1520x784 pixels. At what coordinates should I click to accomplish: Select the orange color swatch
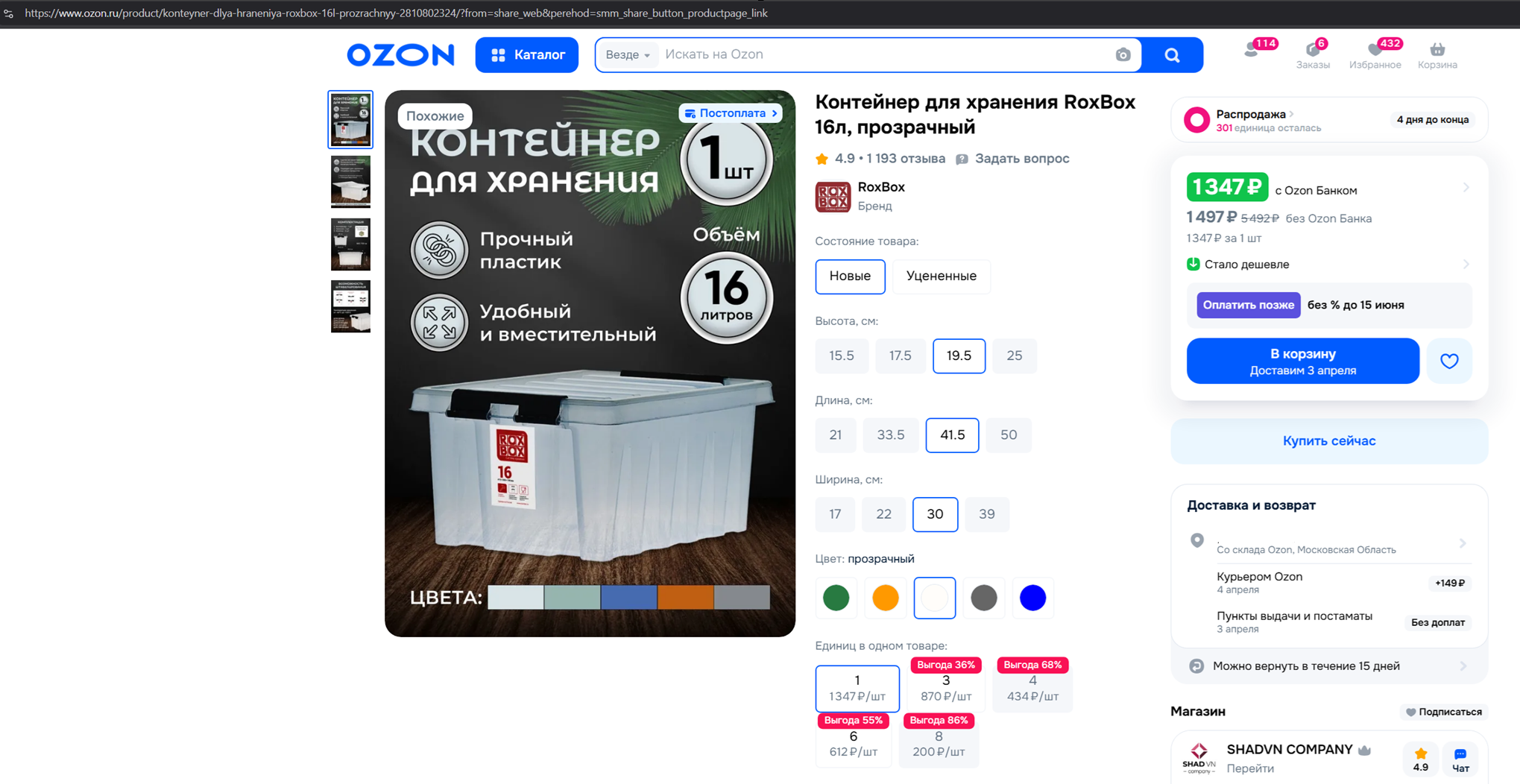885,598
